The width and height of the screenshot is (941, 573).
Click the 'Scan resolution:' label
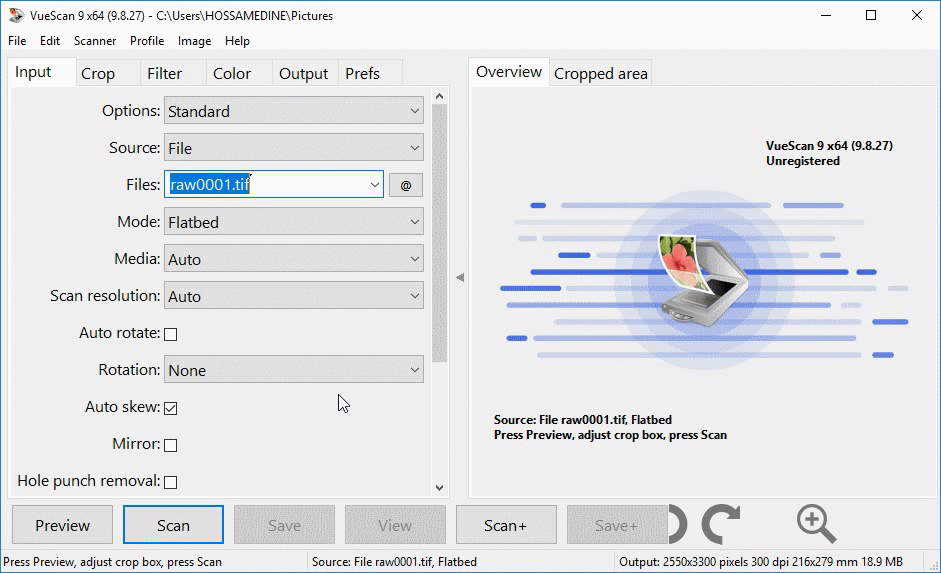coord(105,296)
